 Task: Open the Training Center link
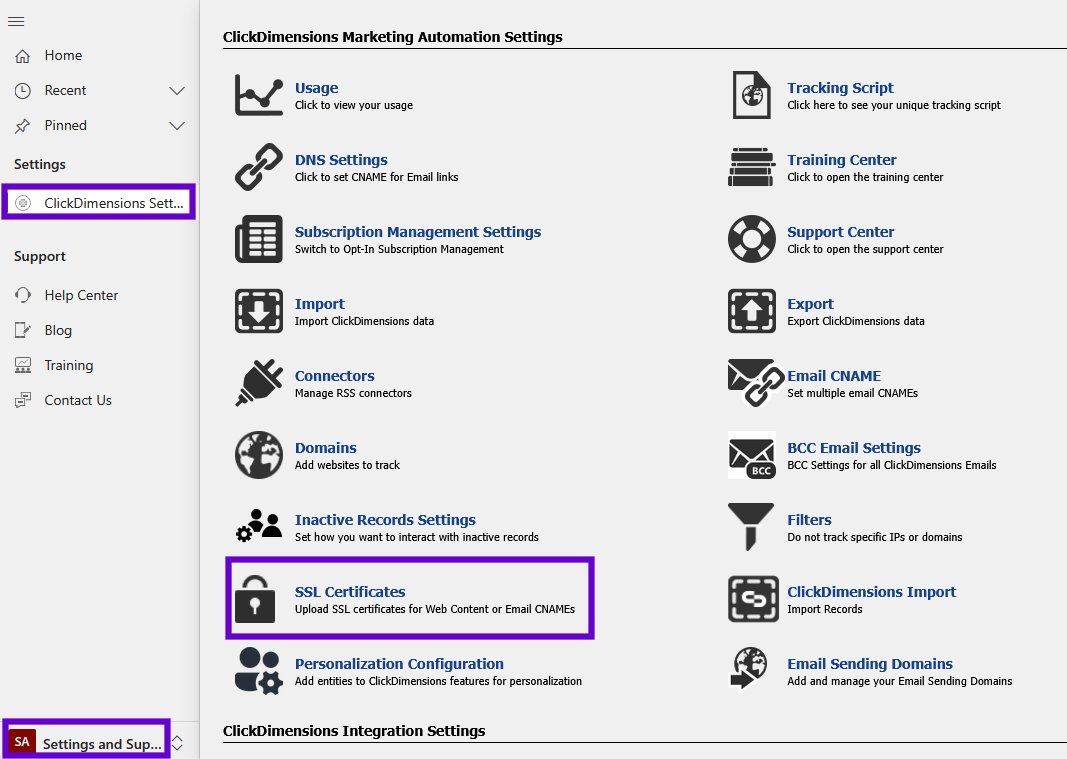pyautogui.click(x=842, y=160)
